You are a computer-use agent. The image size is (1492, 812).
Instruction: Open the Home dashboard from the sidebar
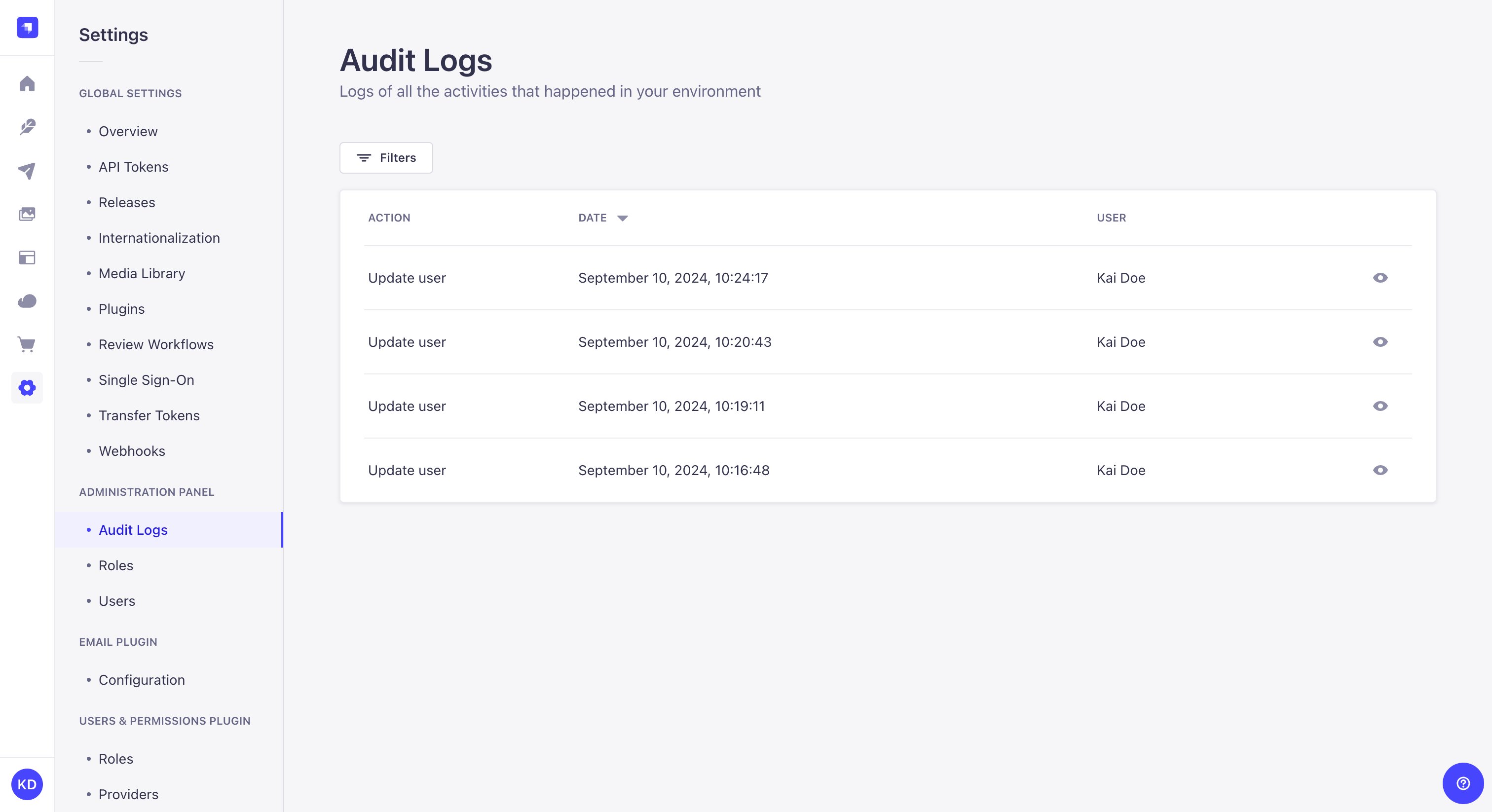(27, 84)
